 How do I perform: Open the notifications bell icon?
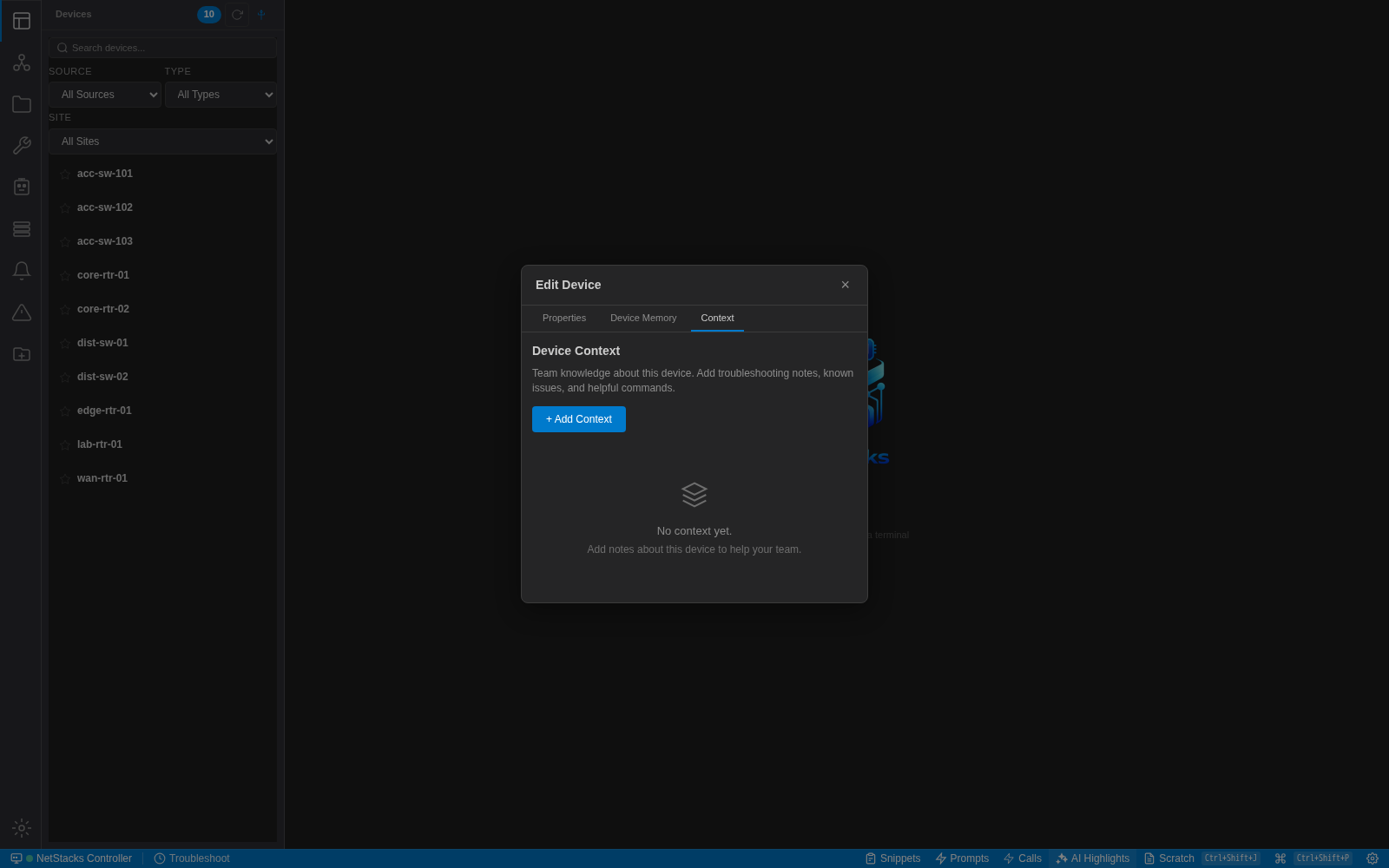[x=22, y=271]
